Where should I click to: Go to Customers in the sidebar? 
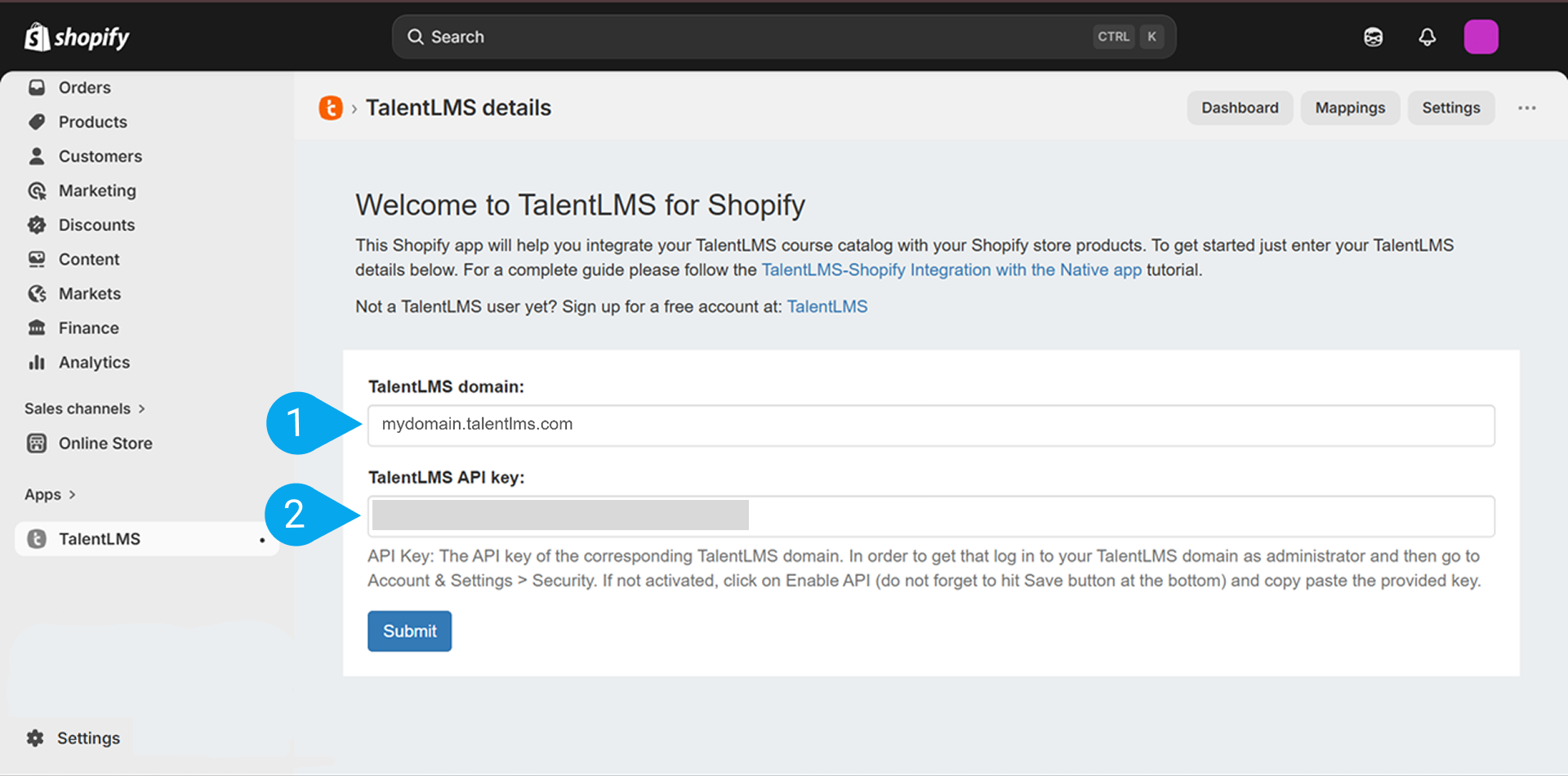(100, 156)
